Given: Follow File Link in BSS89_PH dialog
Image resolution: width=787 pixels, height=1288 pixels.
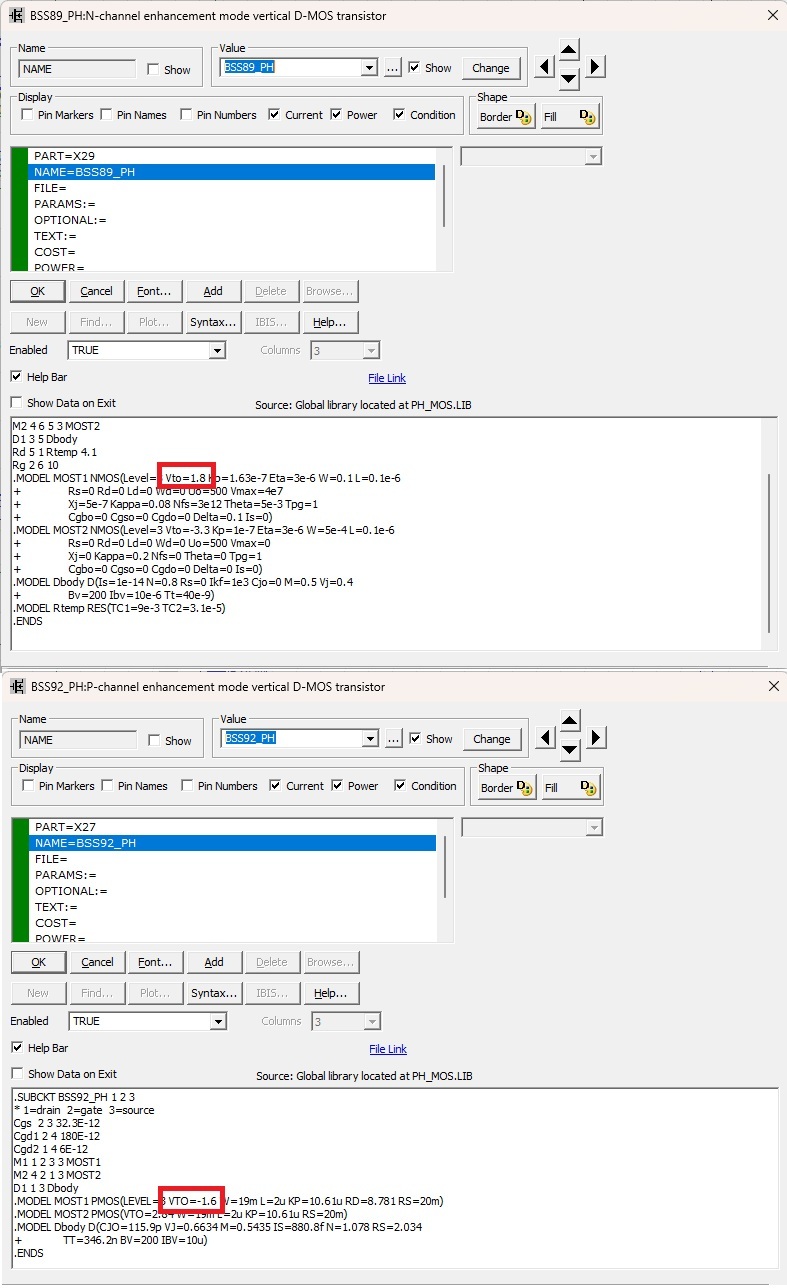Looking at the screenshot, I should click(x=387, y=378).
